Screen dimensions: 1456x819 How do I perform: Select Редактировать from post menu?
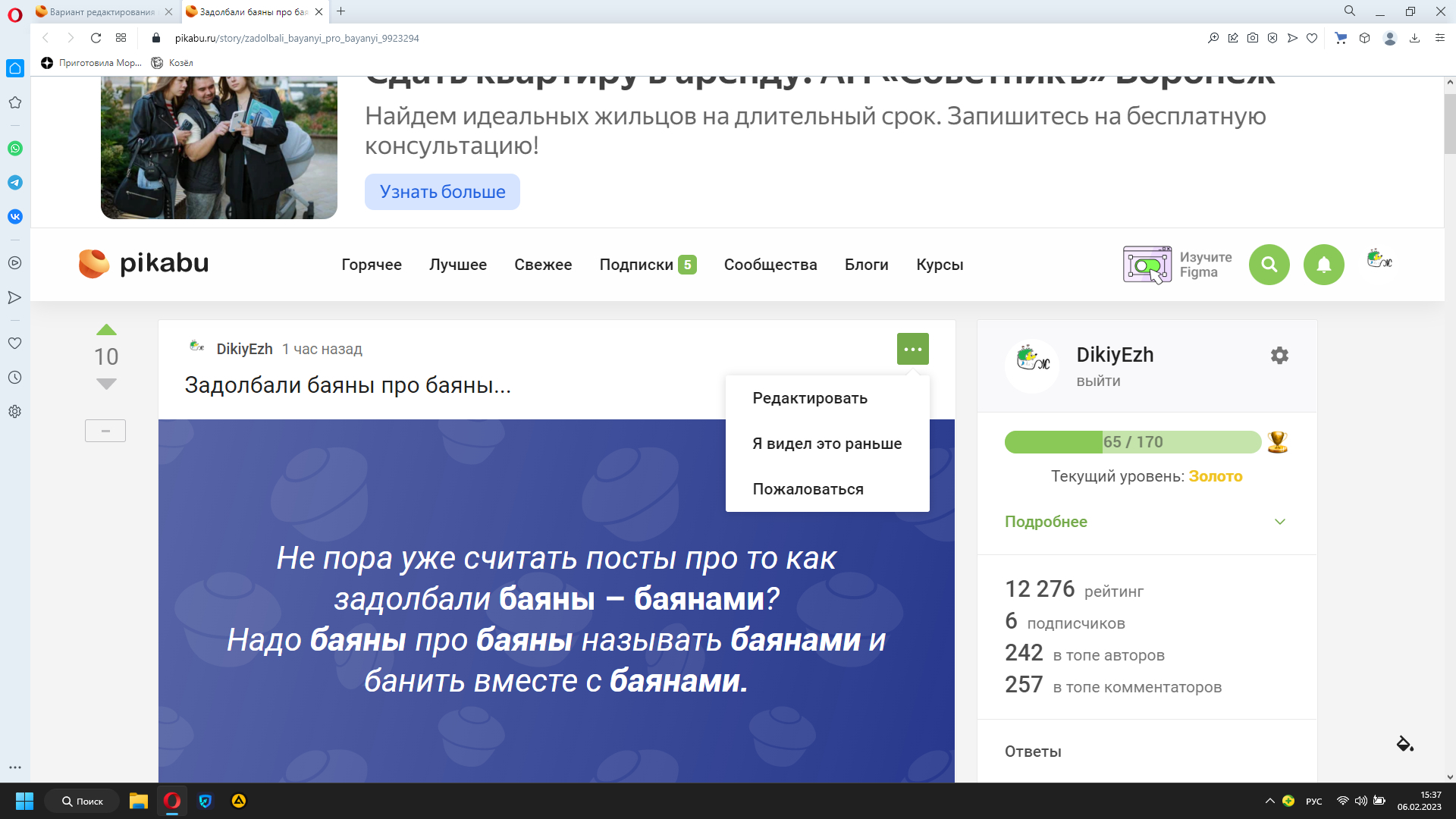809,398
